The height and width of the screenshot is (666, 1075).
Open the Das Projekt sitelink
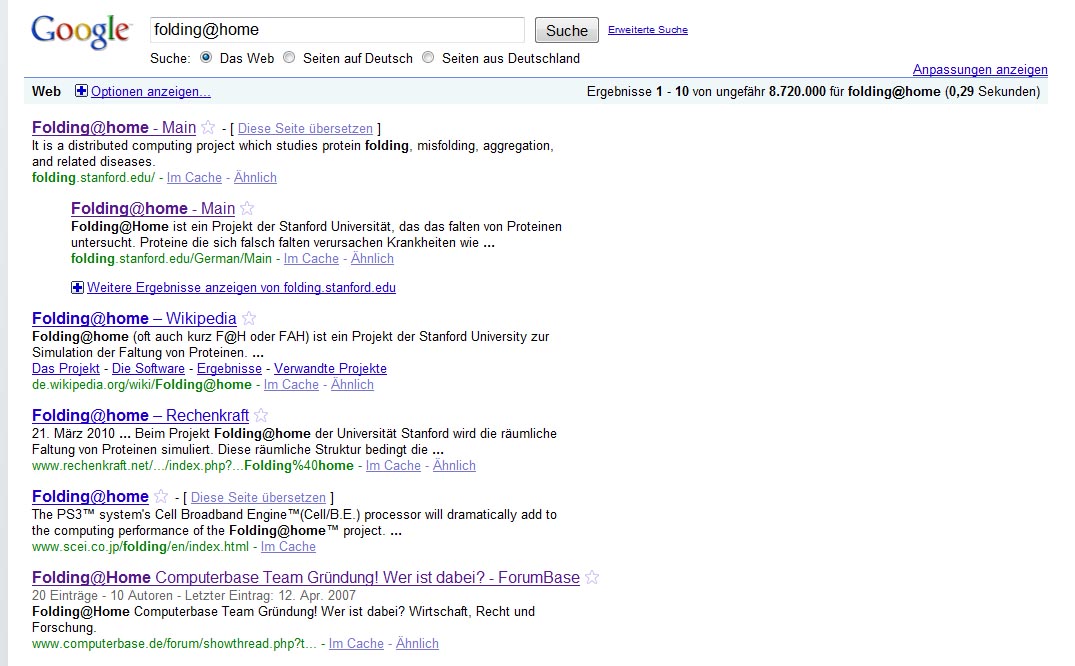pos(66,368)
